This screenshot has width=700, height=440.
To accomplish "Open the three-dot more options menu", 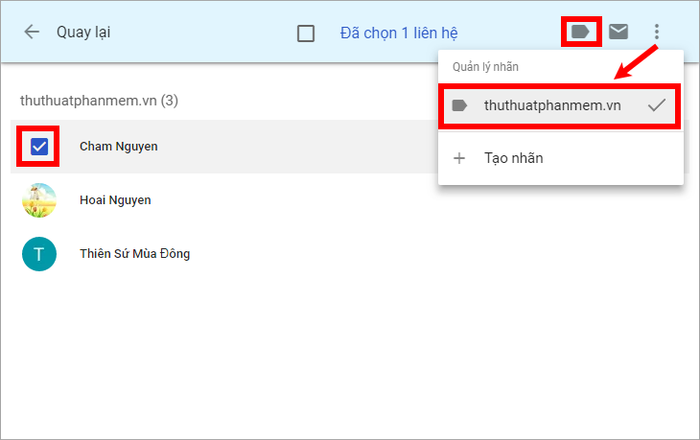I will [x=656, y=32].
